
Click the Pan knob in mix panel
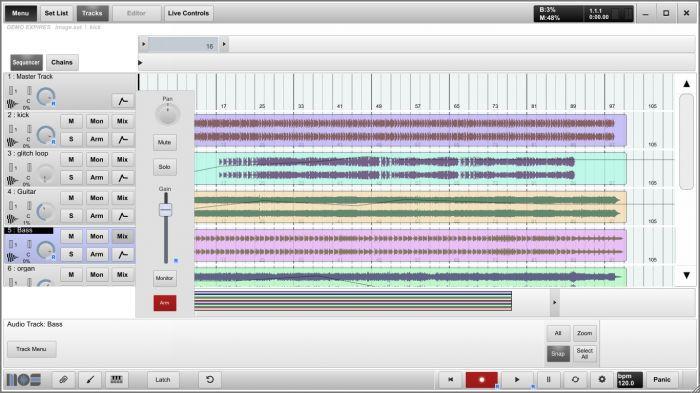tap(167, 113)
